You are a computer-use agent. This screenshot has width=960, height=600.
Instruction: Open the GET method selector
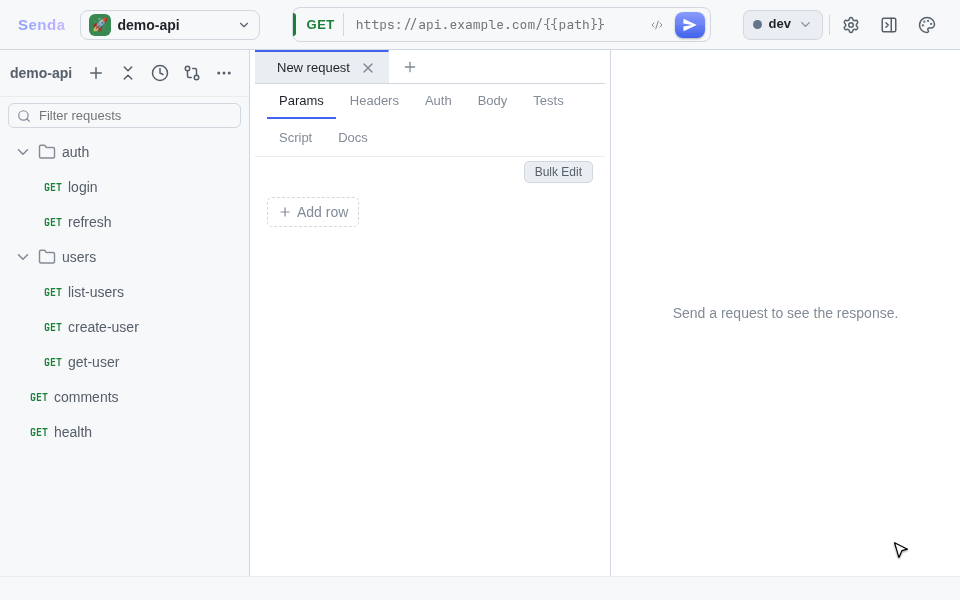320,25
